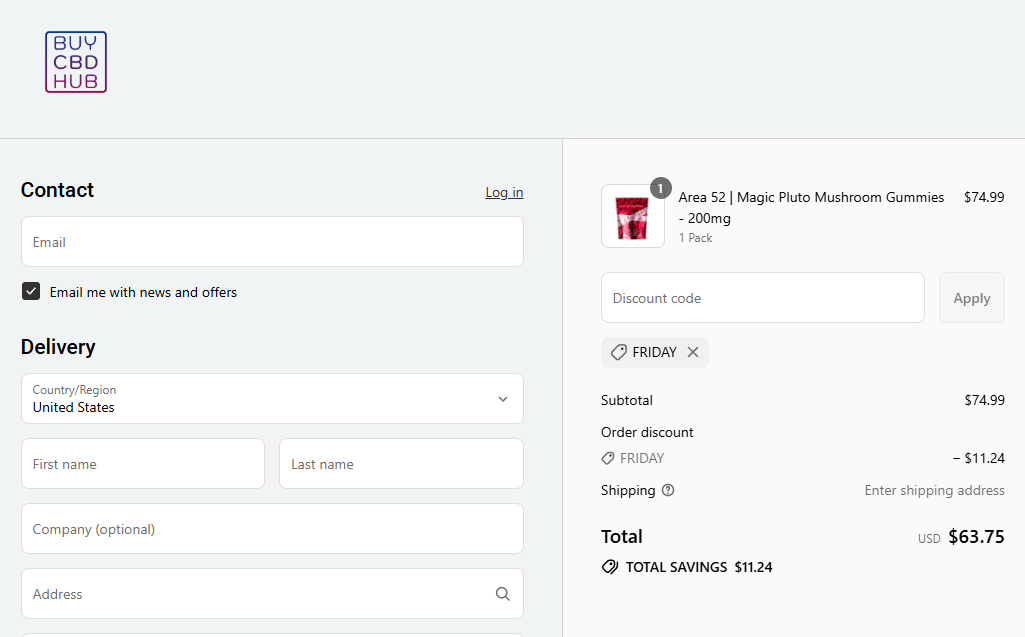The height and width of the screenshot is (637, 1025).
Task: Uncheck Email me with news and offers
Action: (31, 291)
